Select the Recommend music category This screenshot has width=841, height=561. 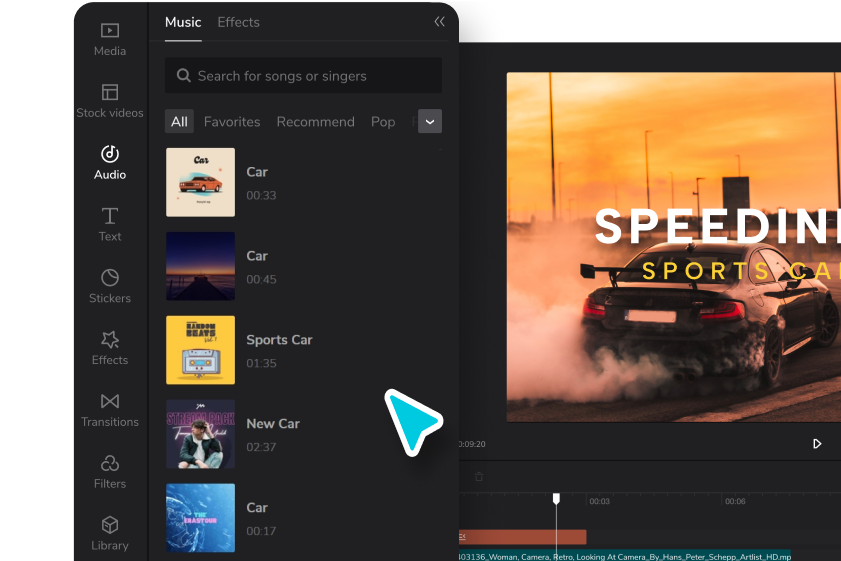point(315,122)
